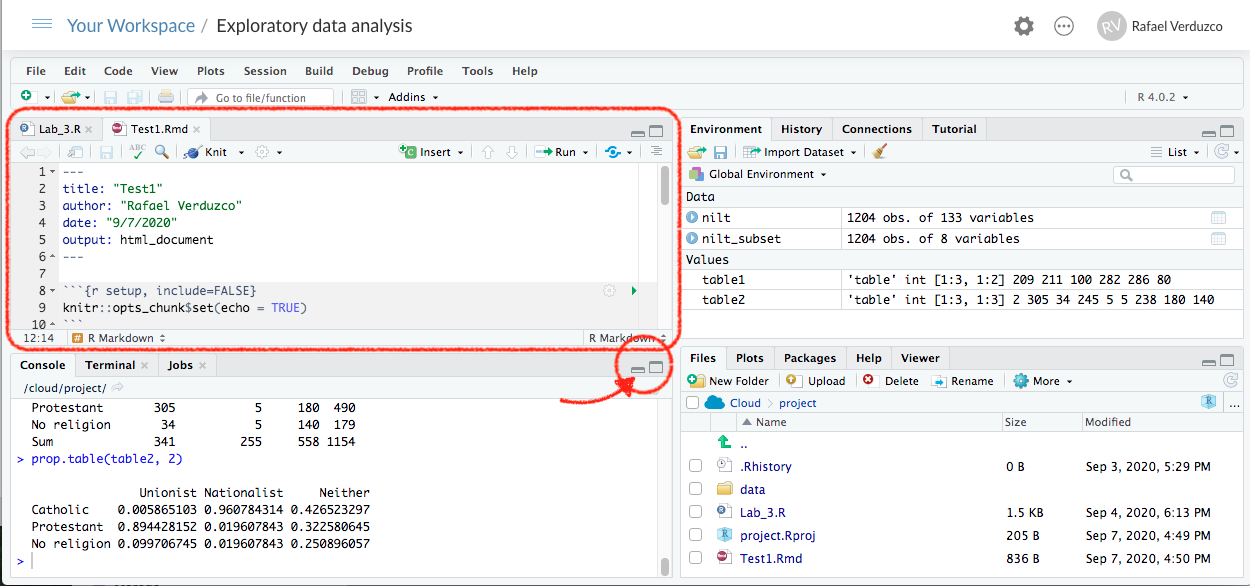
Task: View nilt dataset using its grid icon
Action: pos(1217,218)
